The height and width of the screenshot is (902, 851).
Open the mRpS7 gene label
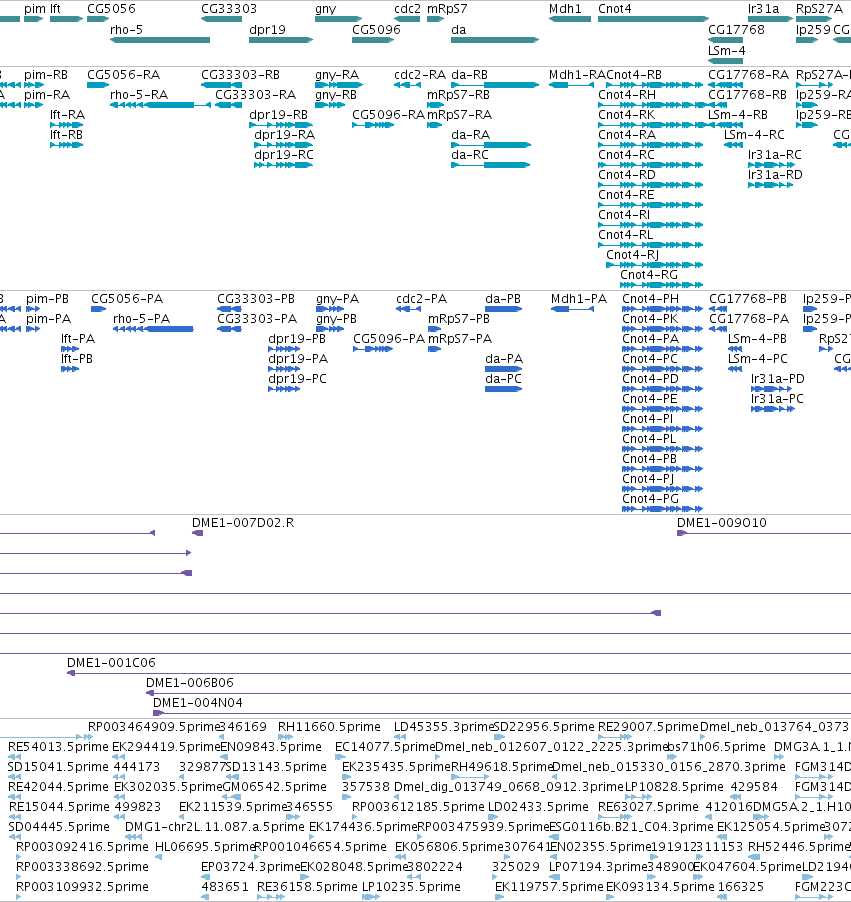coord(447,9)
